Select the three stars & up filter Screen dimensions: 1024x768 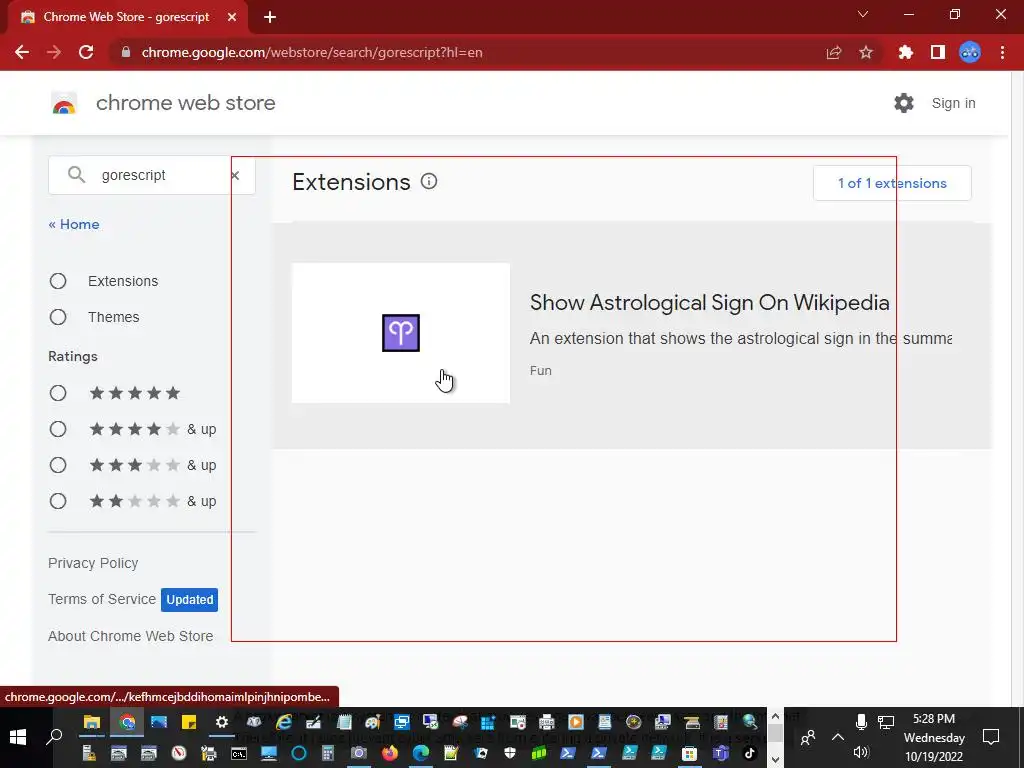(x=58, y=465)
